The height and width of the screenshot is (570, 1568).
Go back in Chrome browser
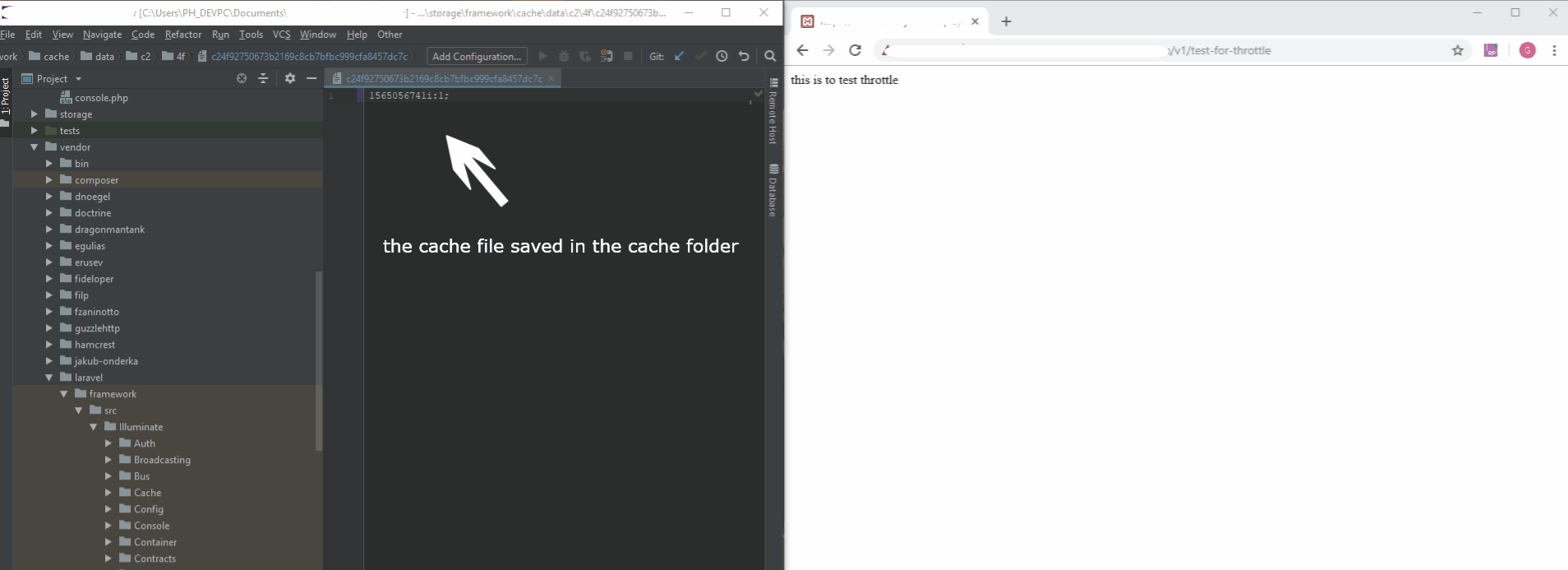point(803,50)
